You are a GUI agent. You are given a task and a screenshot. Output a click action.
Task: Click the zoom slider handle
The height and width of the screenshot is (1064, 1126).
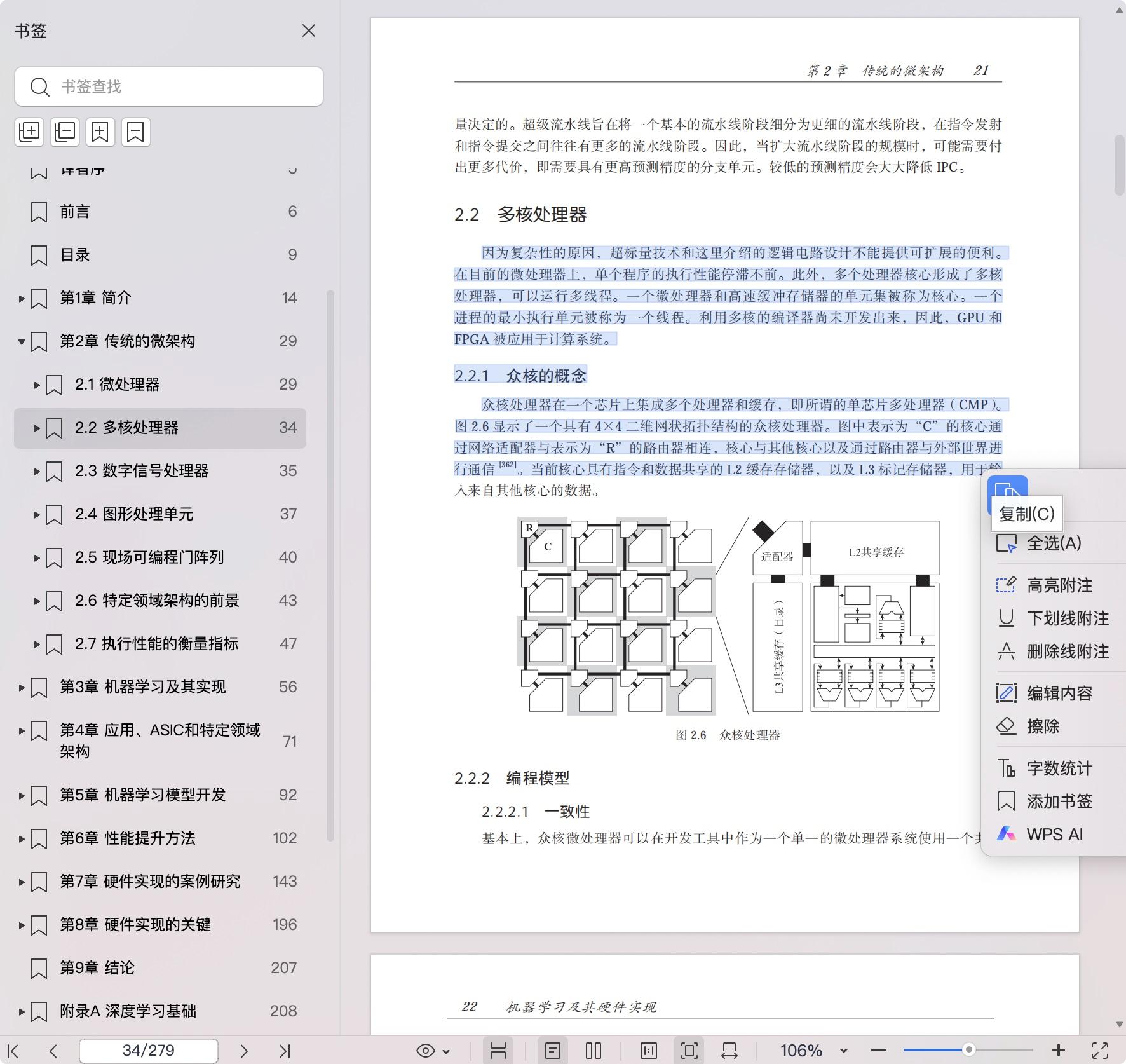pyautogui.click(x=968, y=1050)
